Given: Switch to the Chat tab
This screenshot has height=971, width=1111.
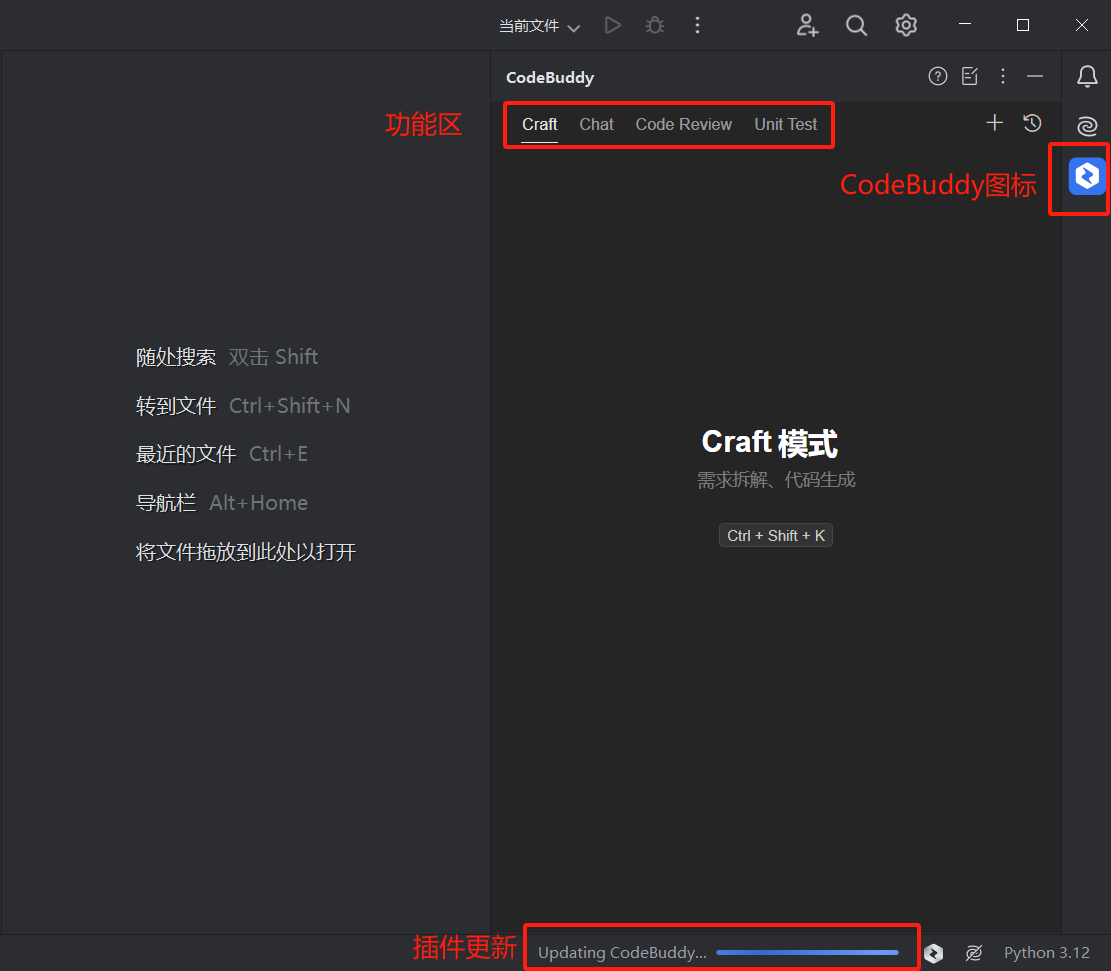Looking at the screenshot, I should (x=596, y=125).
